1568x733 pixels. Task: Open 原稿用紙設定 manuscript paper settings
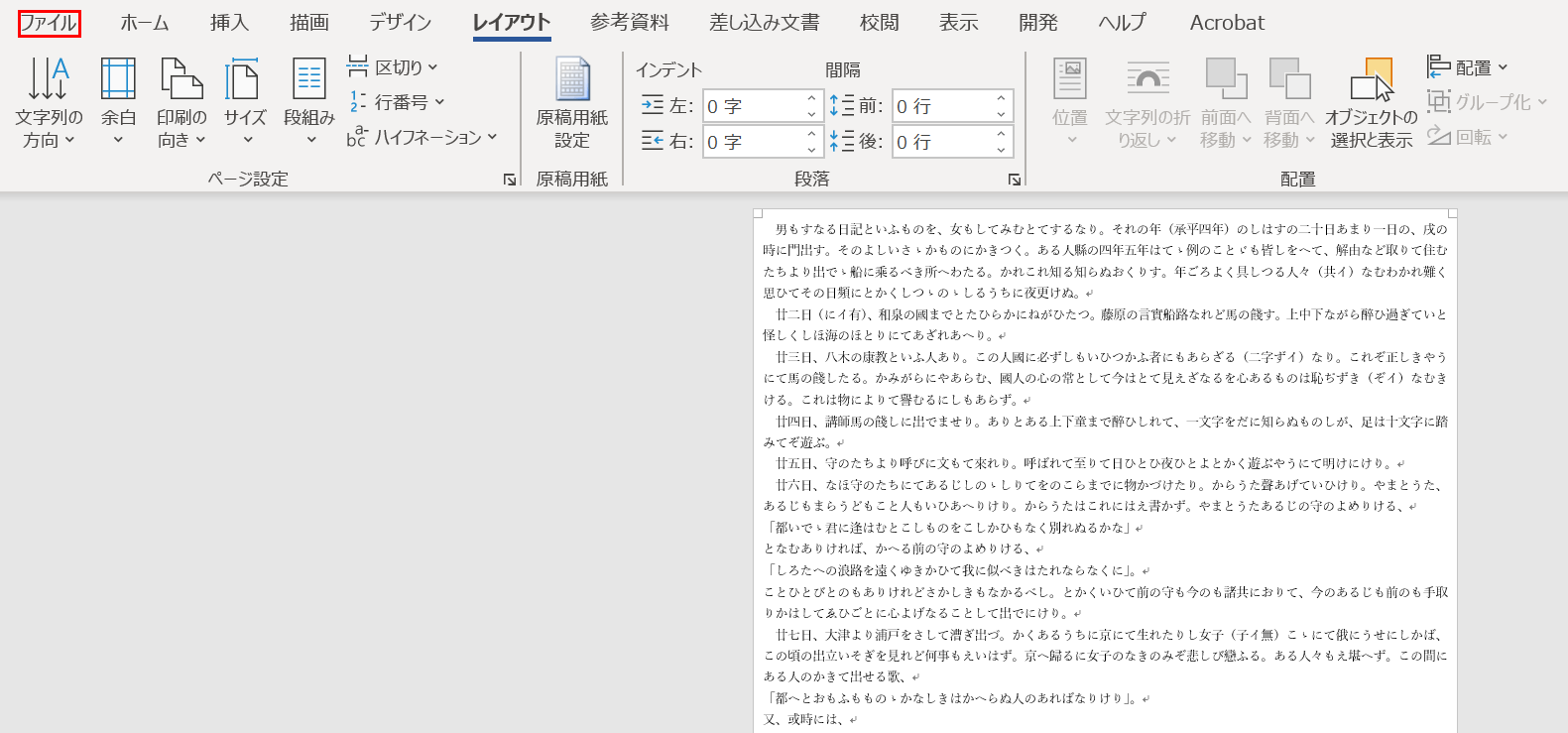[x=572, y=79]
